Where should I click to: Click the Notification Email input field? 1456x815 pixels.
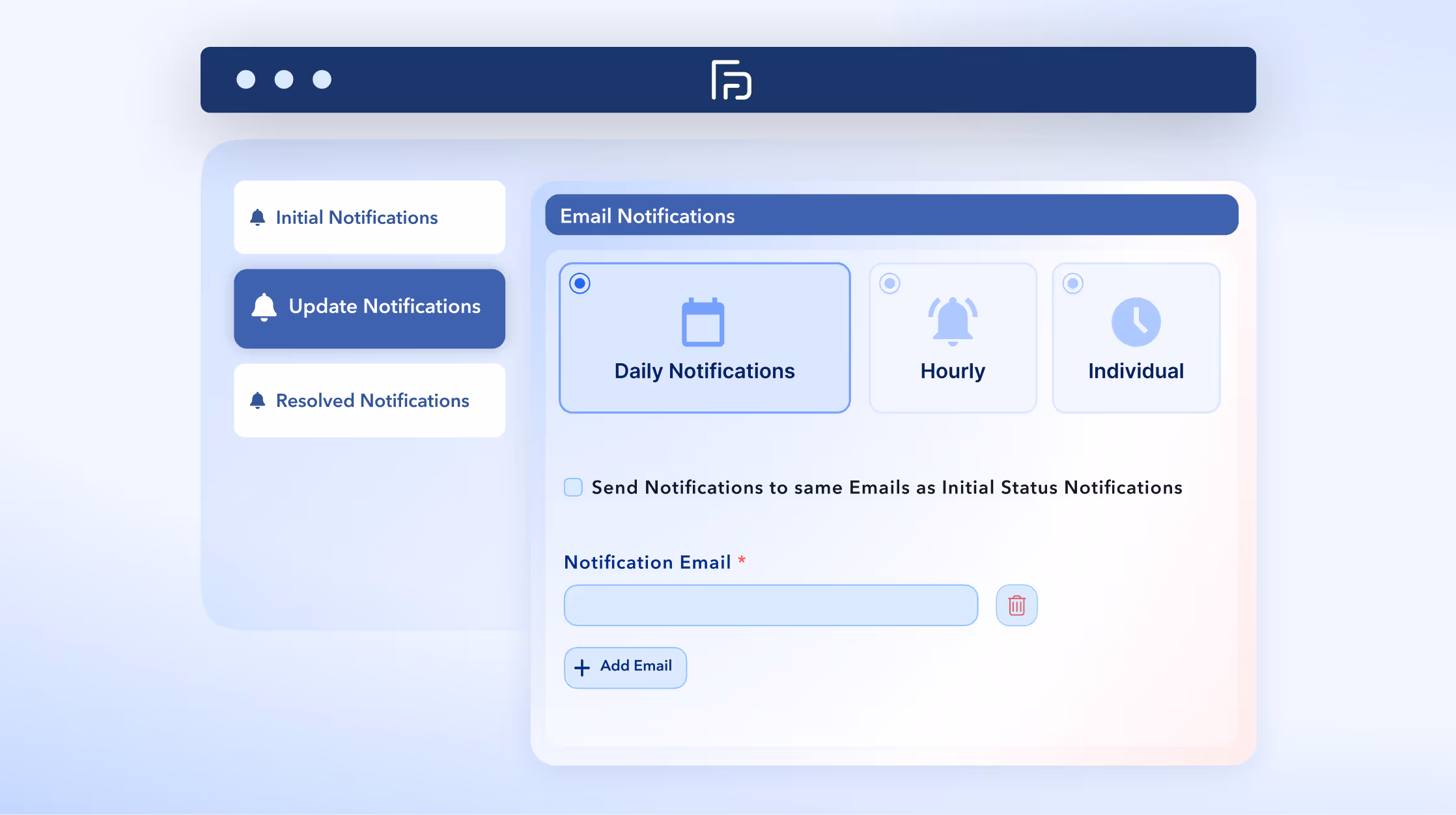(x=770, y=605)
